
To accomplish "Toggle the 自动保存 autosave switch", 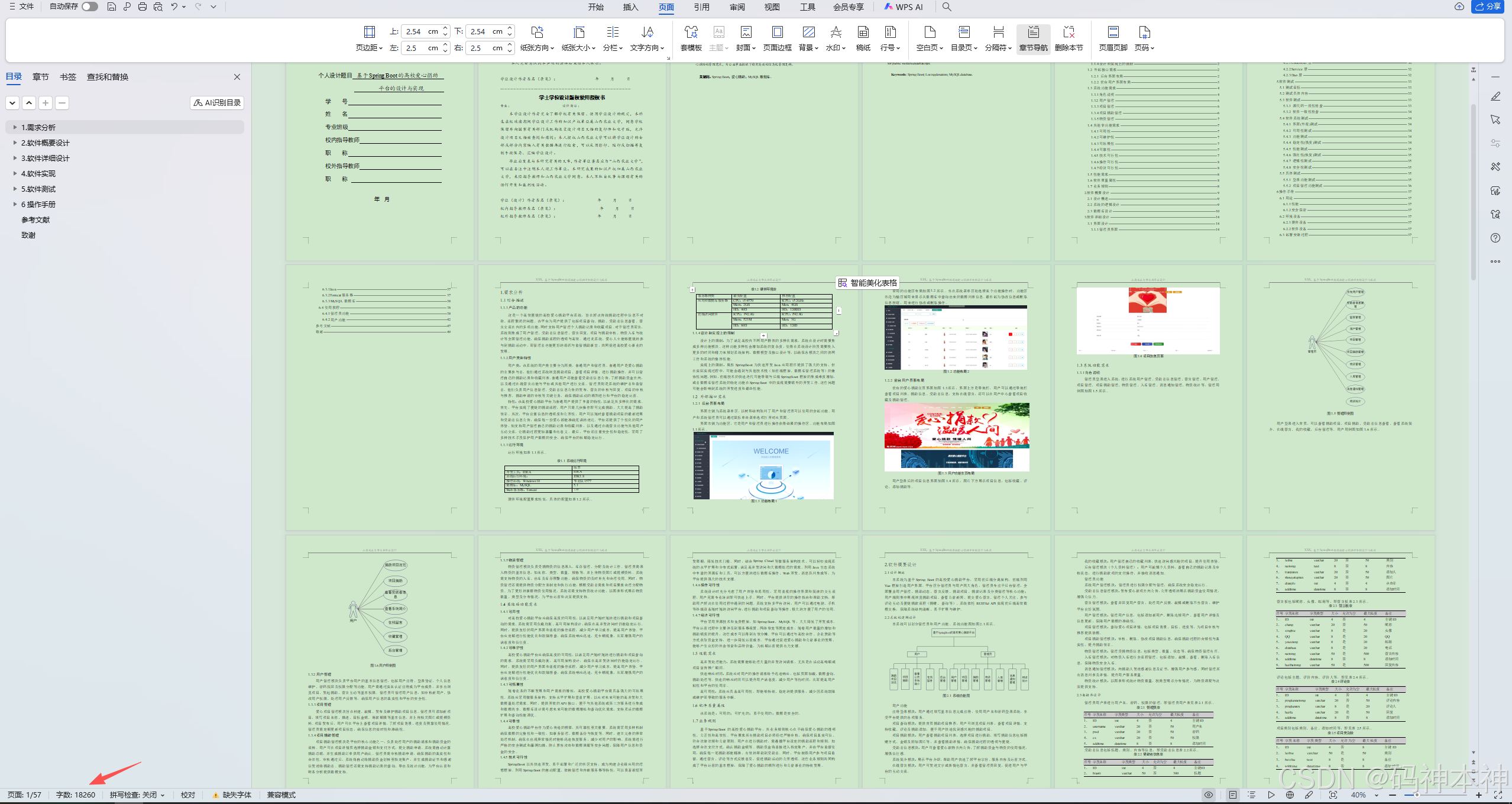I will click(89, 7).
